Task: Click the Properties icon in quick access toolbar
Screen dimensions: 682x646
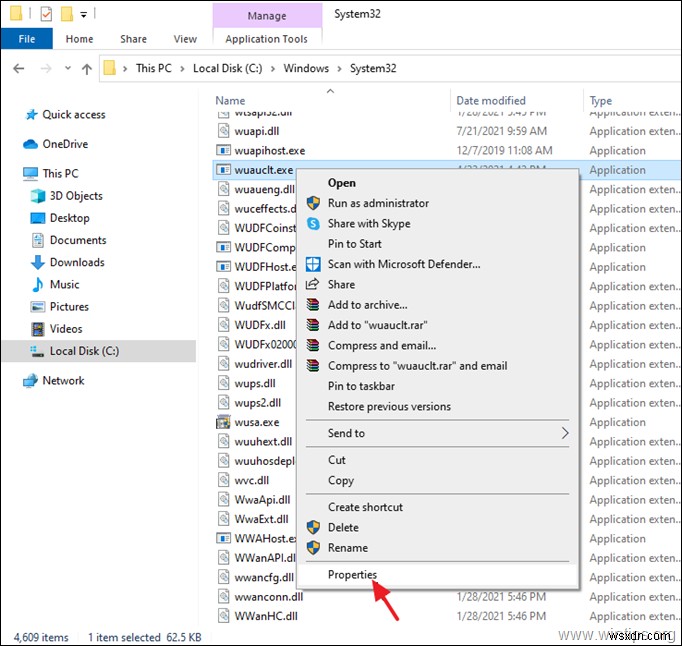Action: pyautogui.click(x=46, y=14)
